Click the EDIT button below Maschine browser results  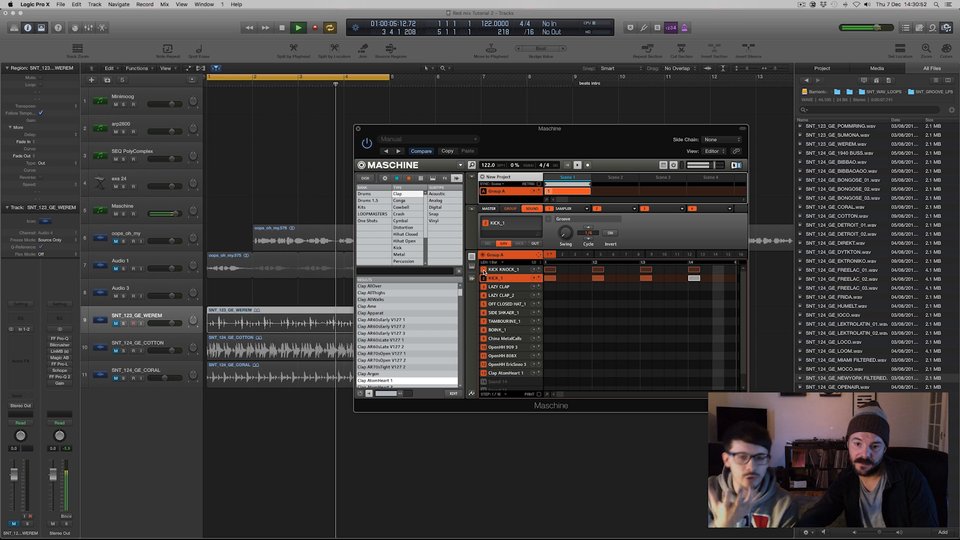[x=453, y=393]
